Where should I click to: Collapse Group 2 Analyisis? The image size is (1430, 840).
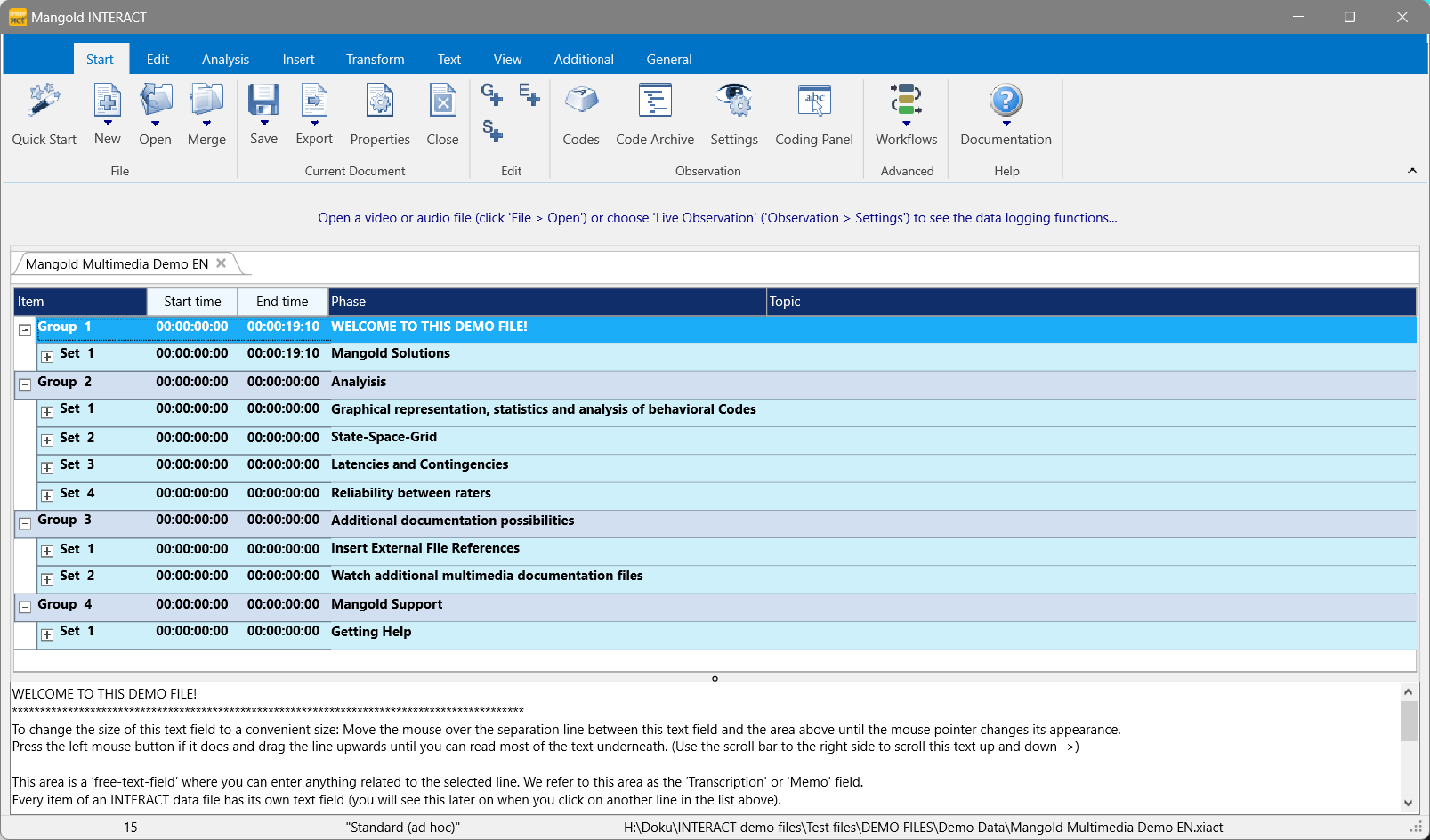tap(25, 384)
